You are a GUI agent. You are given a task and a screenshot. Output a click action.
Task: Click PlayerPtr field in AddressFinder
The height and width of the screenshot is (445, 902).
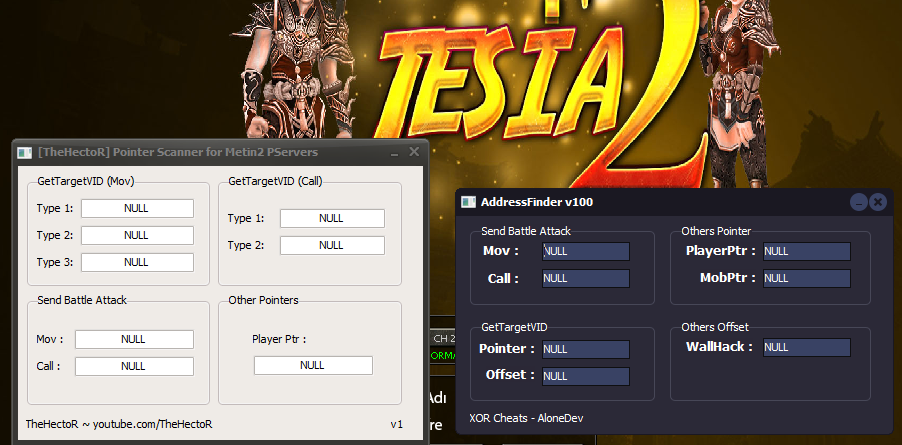click(x=807, y=251)
